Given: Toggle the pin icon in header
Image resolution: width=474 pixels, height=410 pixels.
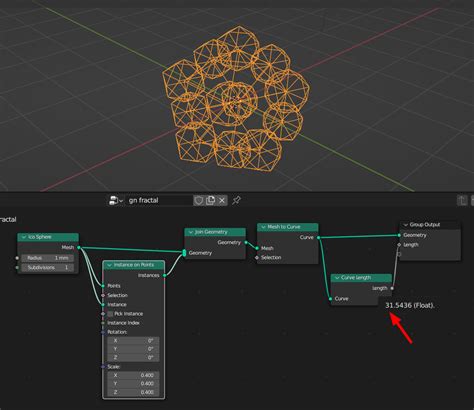Looking at the screenshot, I should point(236,200).
